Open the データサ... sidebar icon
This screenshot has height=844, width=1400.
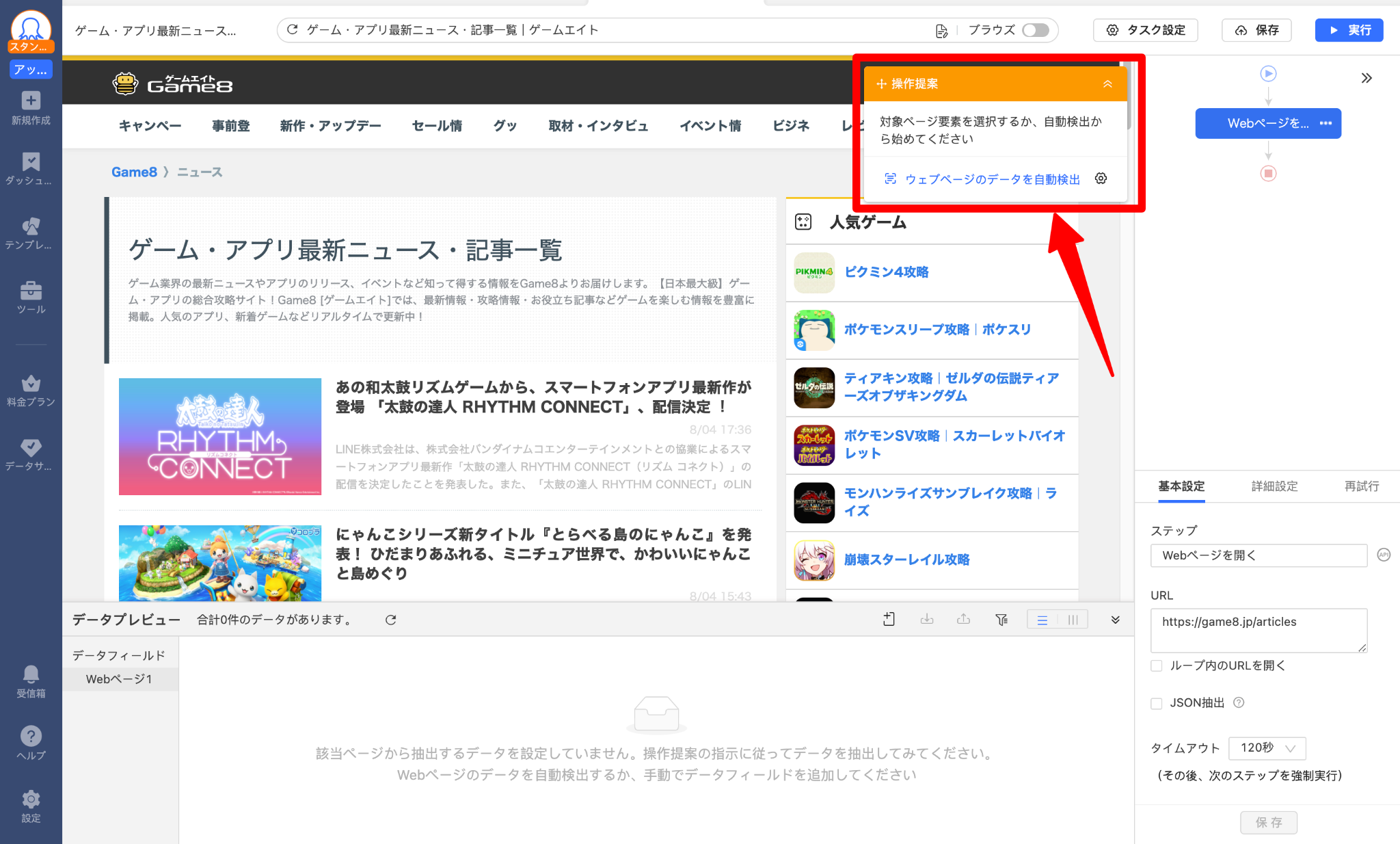31,455
